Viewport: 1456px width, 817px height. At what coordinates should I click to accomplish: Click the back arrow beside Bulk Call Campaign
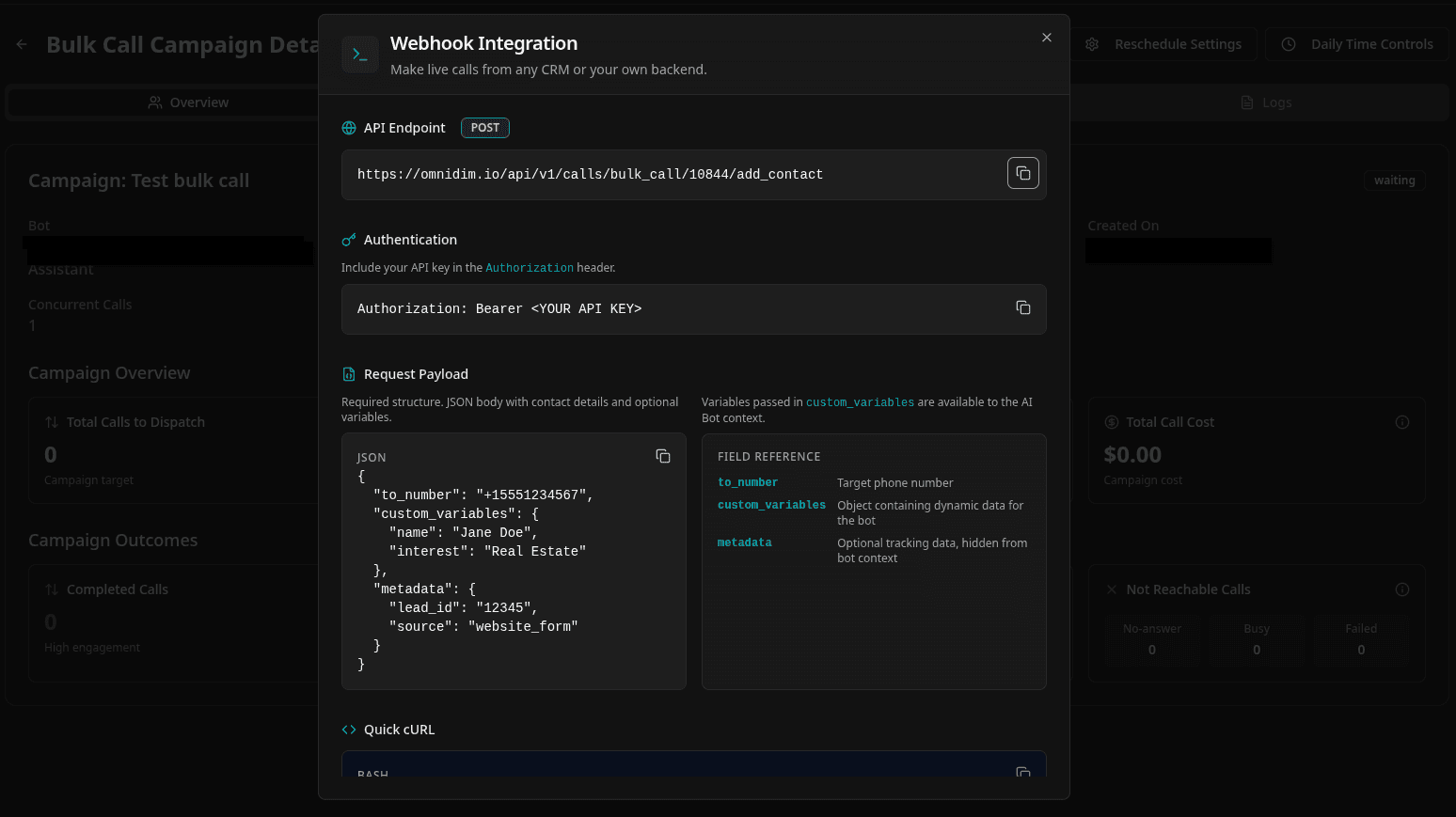tap(22, 43)
